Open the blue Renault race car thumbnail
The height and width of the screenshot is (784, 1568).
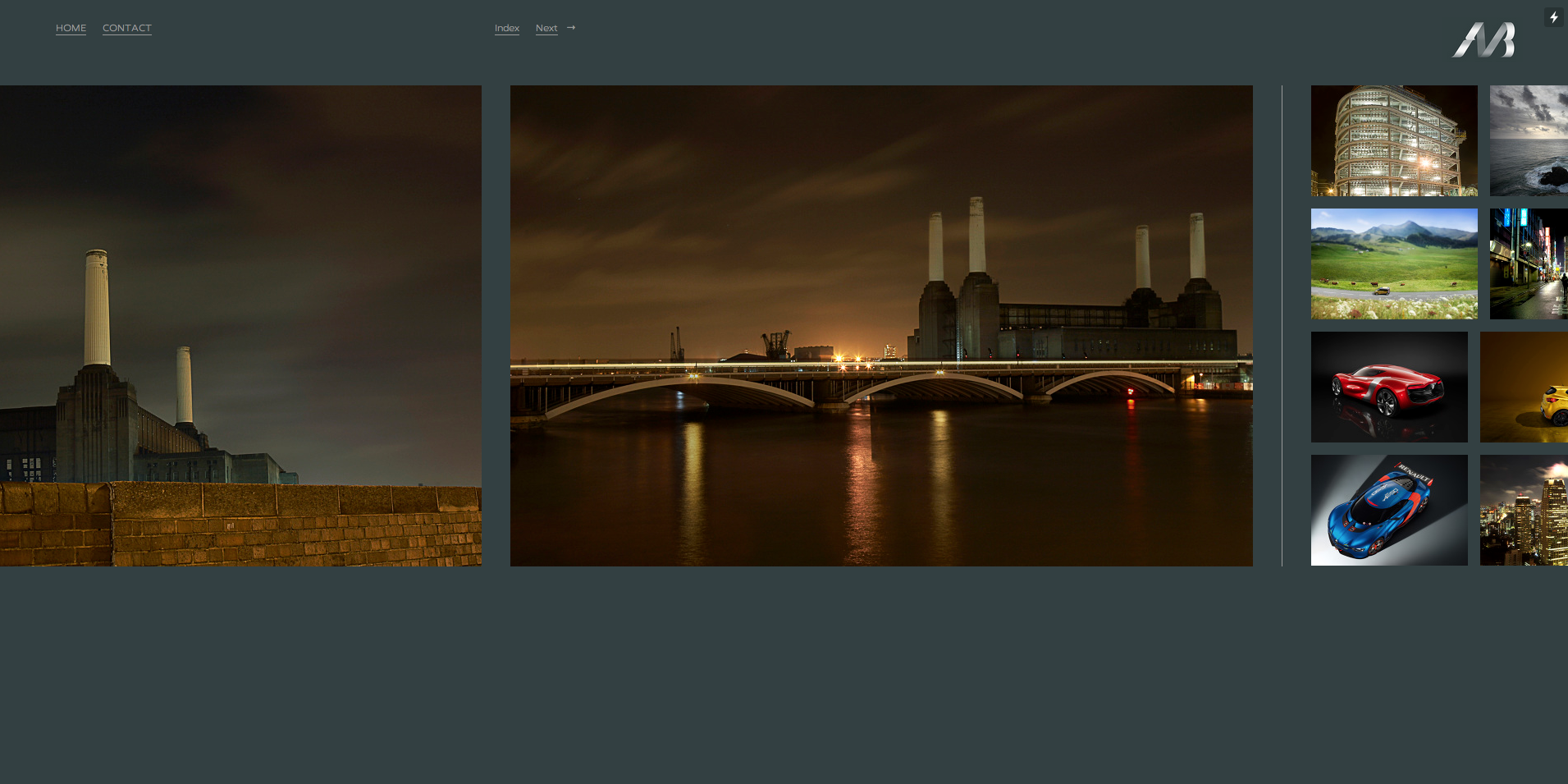1388,510
